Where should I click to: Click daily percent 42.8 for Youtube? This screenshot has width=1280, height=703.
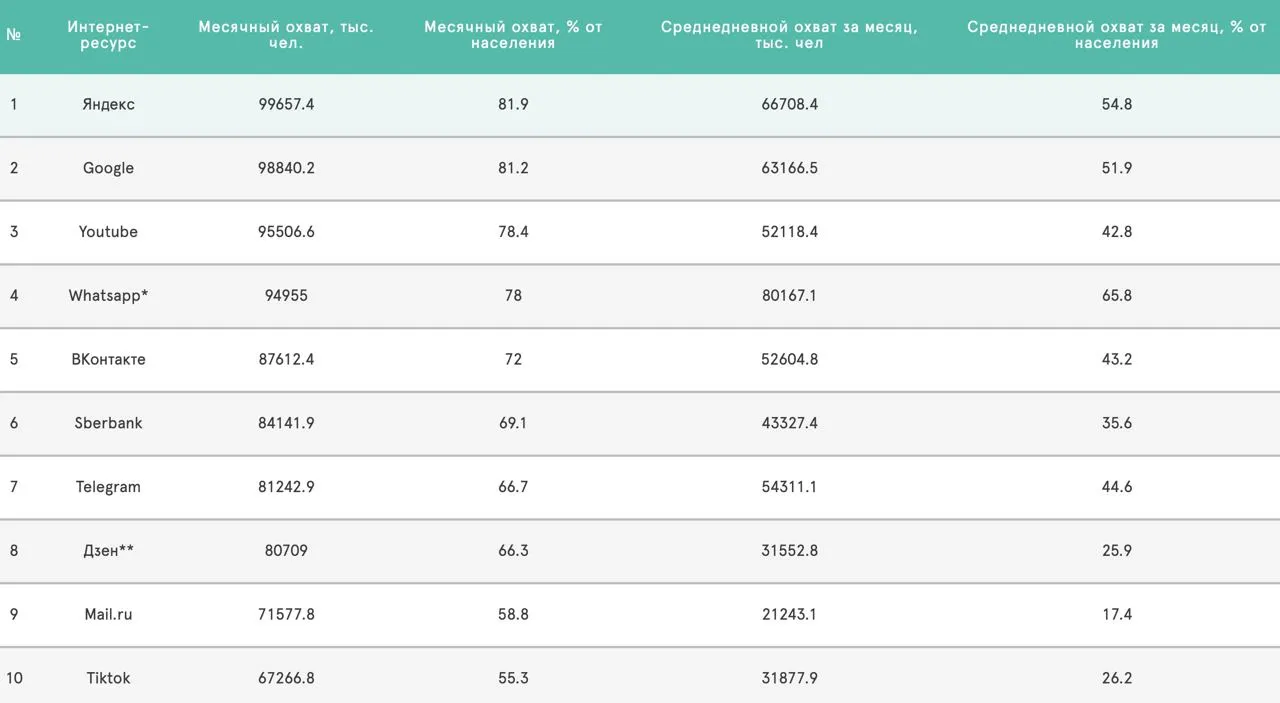[1117, 232]
